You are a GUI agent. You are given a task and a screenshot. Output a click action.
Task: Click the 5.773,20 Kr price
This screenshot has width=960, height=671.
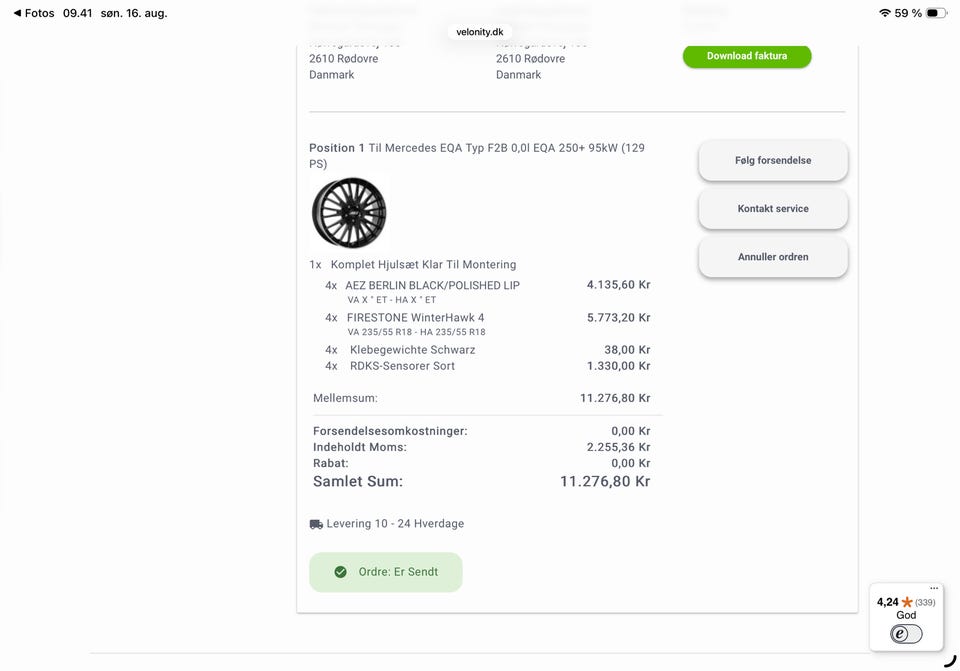point(618,318)
